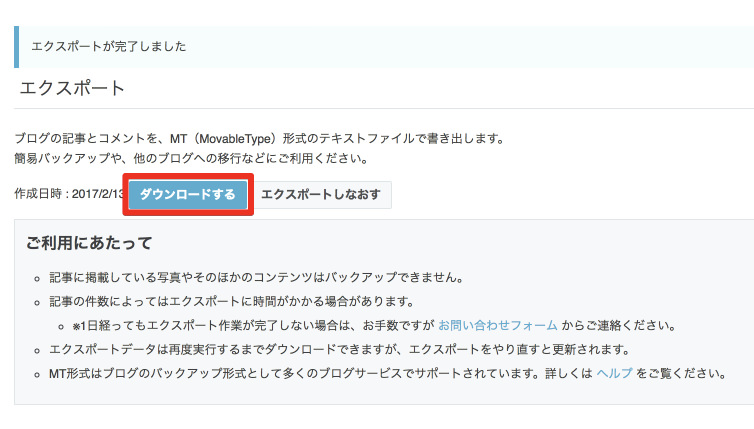Viewport: 754px width, 429px height.
Task: Open the お問い合わせフォーム link
Action: point(498,326)
